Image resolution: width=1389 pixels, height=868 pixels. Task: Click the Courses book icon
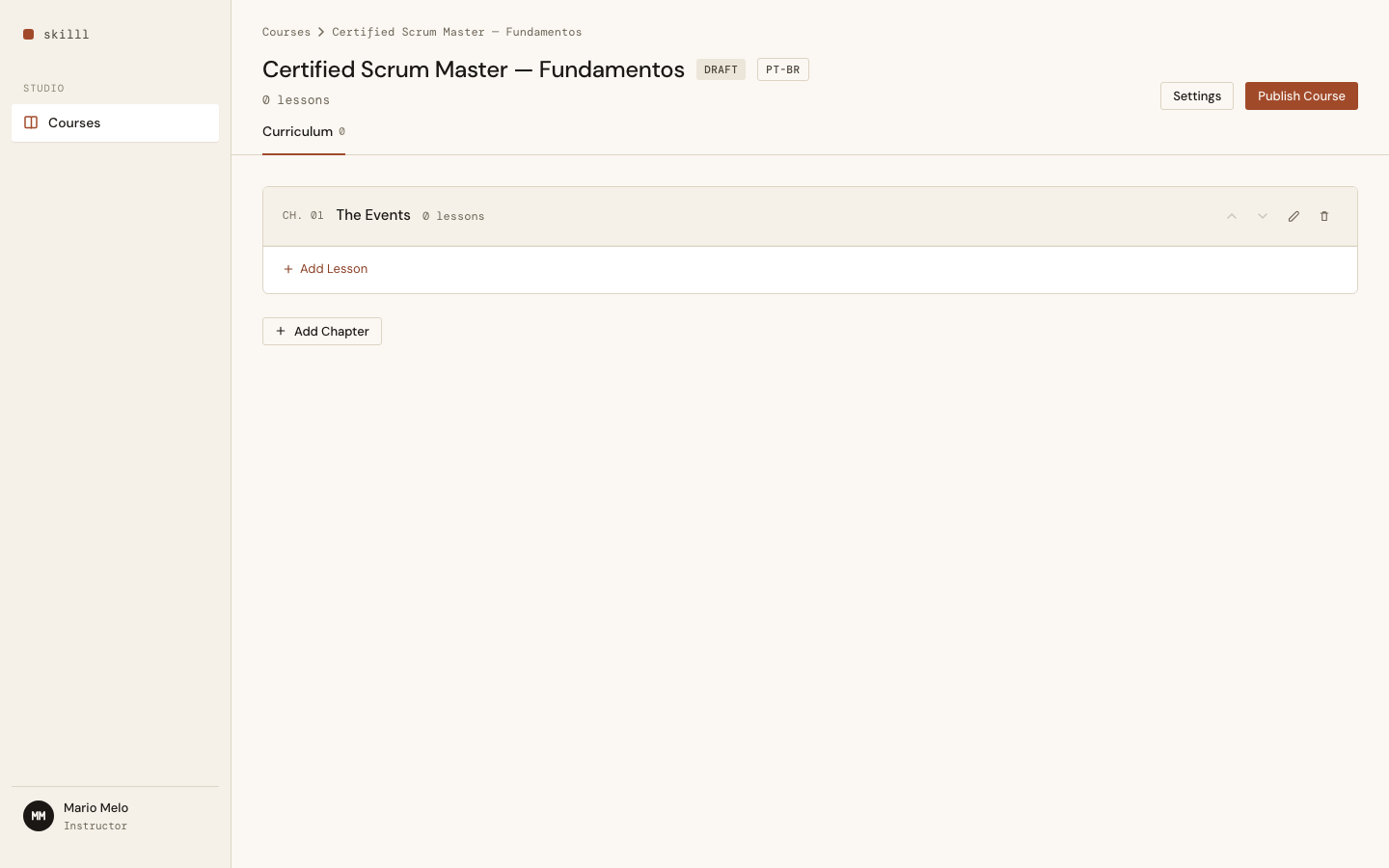pos(31,122)
